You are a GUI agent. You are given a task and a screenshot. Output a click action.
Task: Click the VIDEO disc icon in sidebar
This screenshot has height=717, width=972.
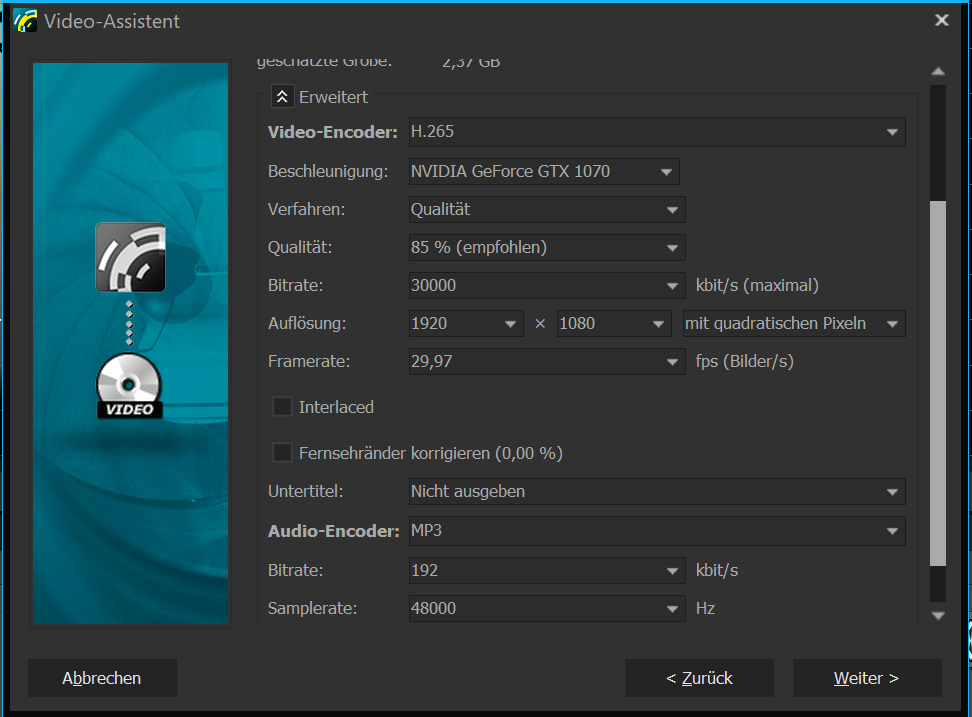(x=129, y=387)
